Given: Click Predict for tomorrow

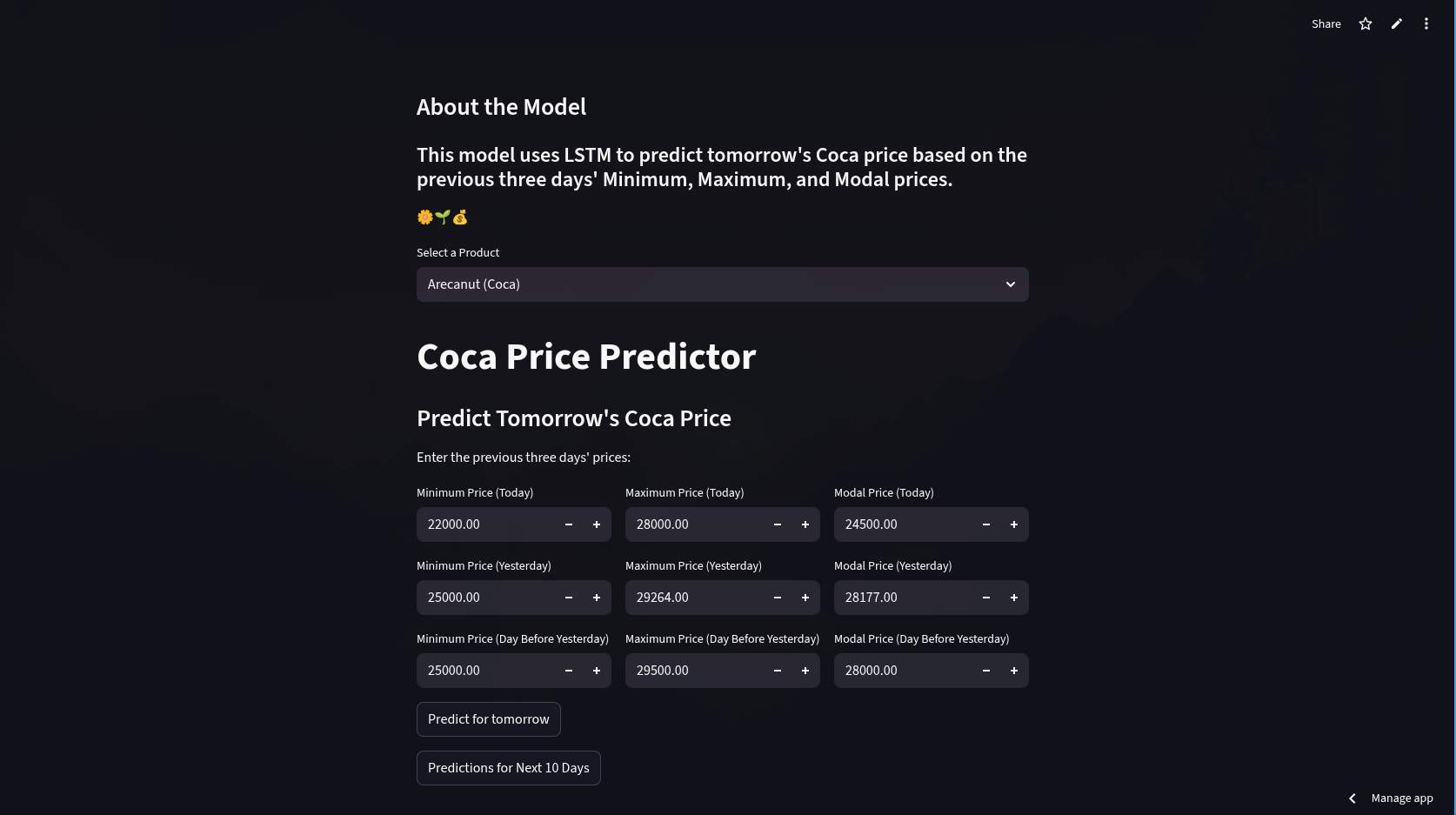Looking at the screenshot, I should pos(488,719).
